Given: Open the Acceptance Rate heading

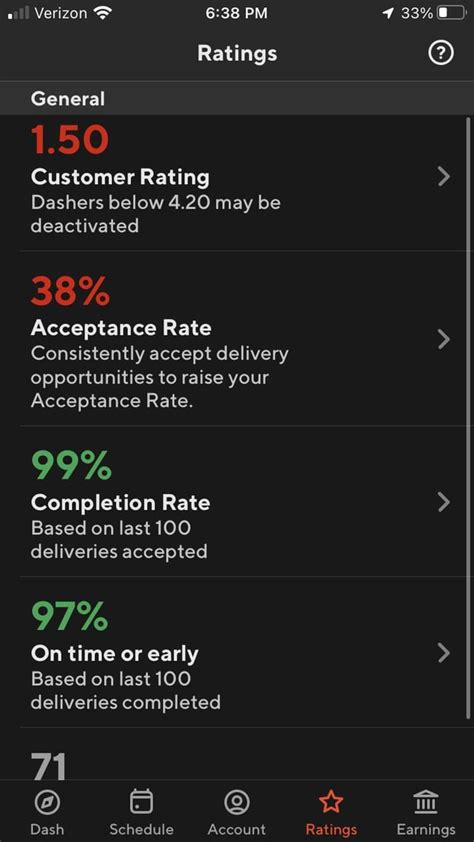Looking at the screenshot, I should 121,328.
